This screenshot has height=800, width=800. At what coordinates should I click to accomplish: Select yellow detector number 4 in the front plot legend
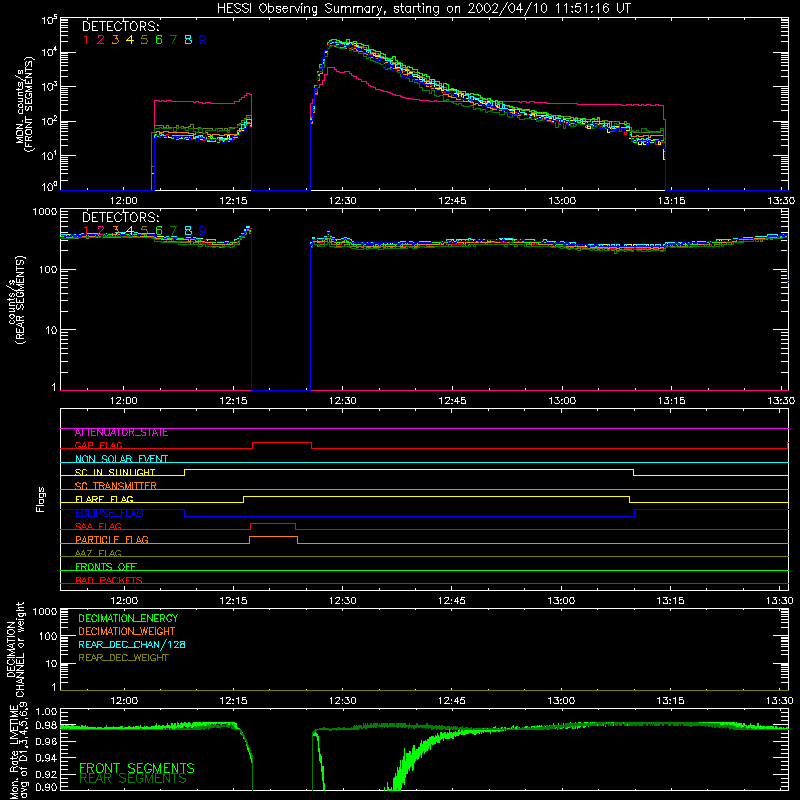[x=130, y=40]
